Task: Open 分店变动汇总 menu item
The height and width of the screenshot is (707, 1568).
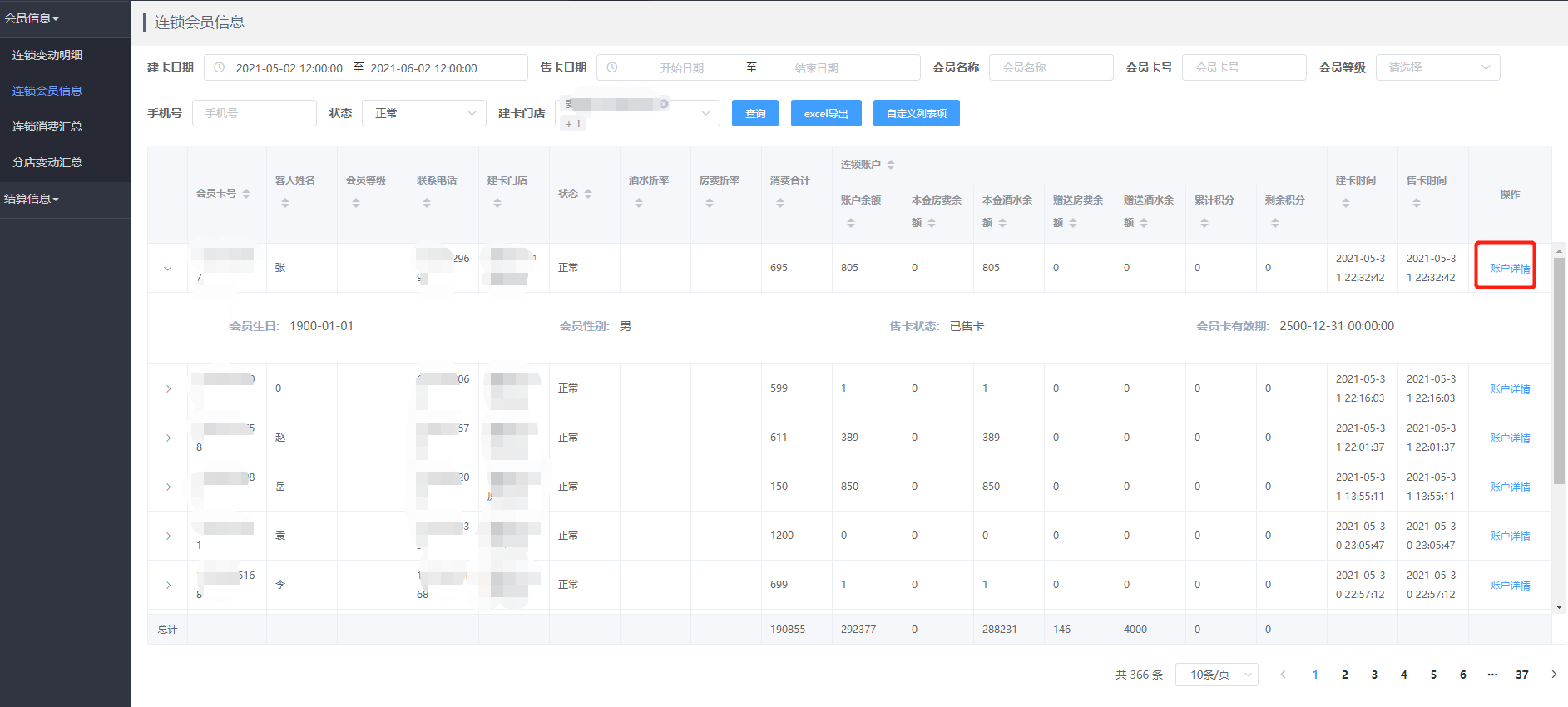Action: [65, 162]
